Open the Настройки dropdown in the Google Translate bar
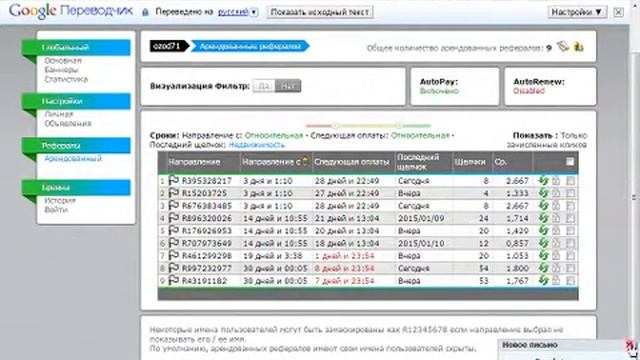Viewport: 640px width, 360px height. tap(577, 12)
